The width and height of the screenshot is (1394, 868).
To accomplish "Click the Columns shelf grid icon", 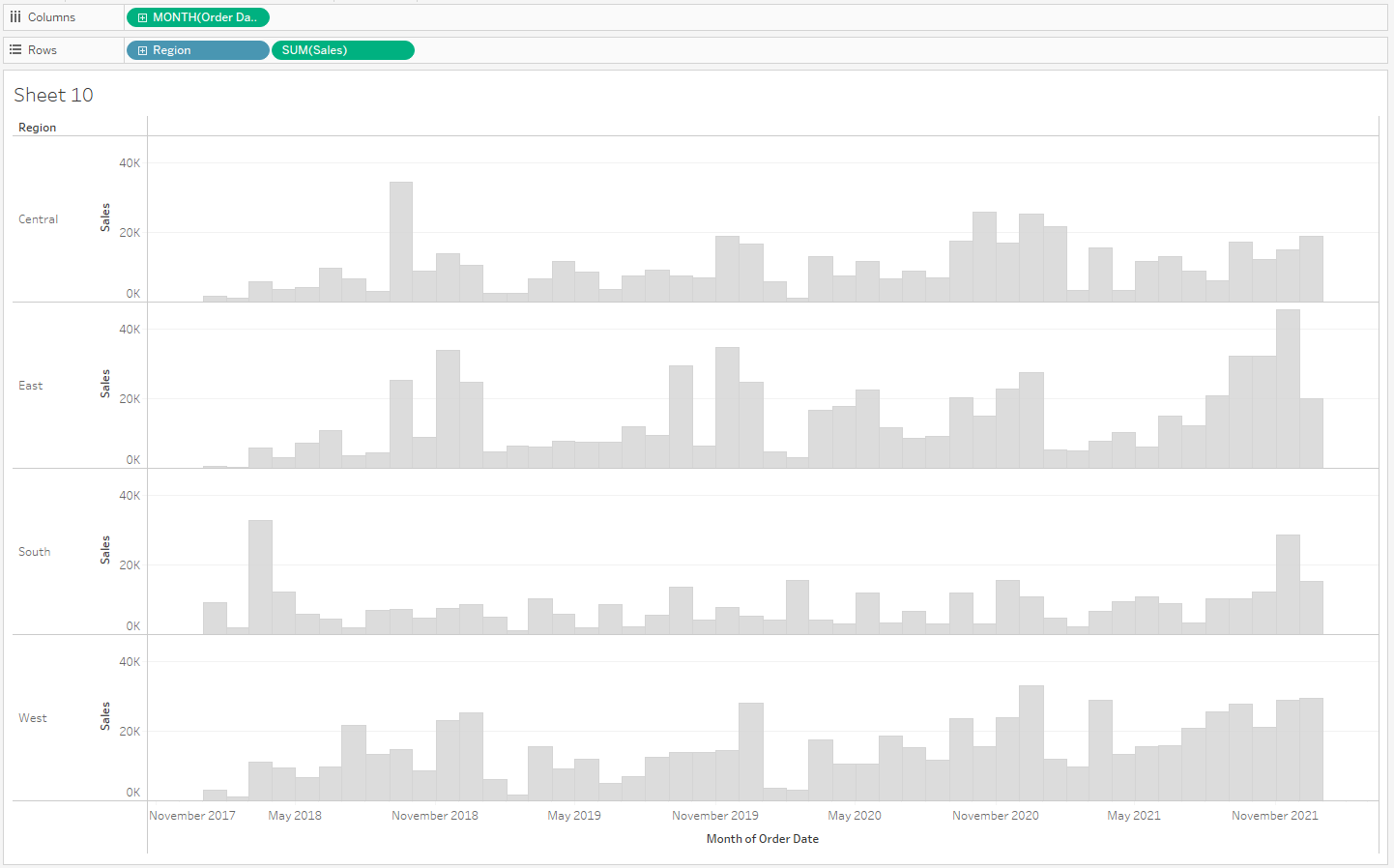I will (15, 17).
